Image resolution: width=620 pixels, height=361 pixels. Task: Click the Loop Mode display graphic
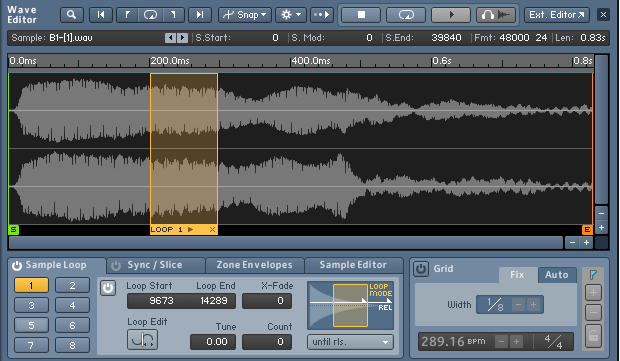350,305
